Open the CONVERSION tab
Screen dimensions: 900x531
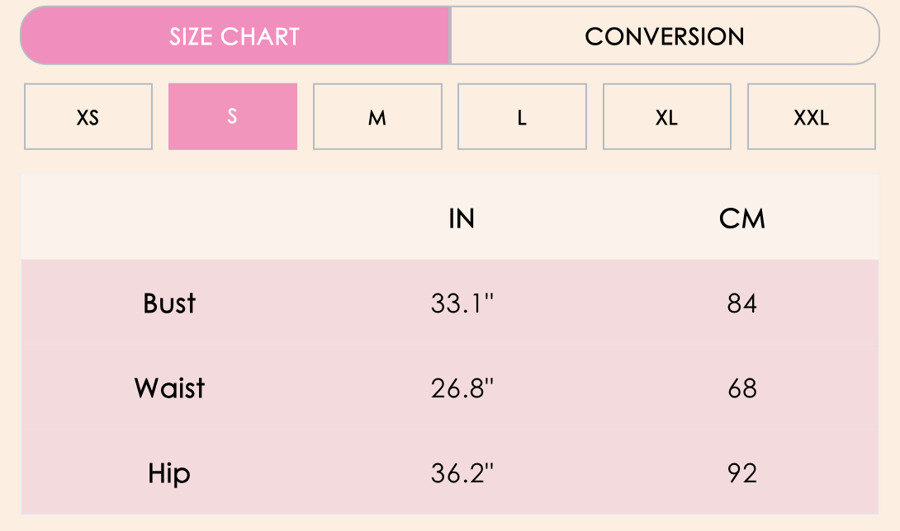(664, 36)
